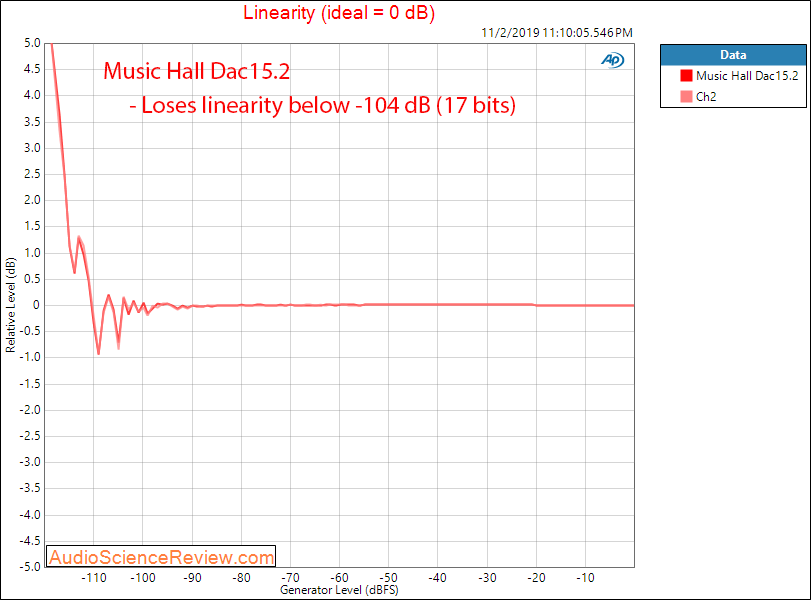Click the -30 x-axis tick label

487,578
